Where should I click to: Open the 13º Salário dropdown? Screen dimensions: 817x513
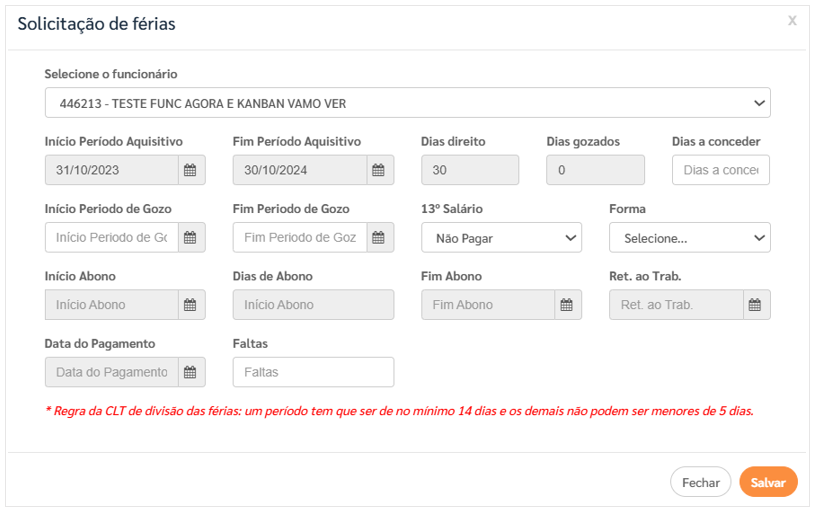point(501,238)
